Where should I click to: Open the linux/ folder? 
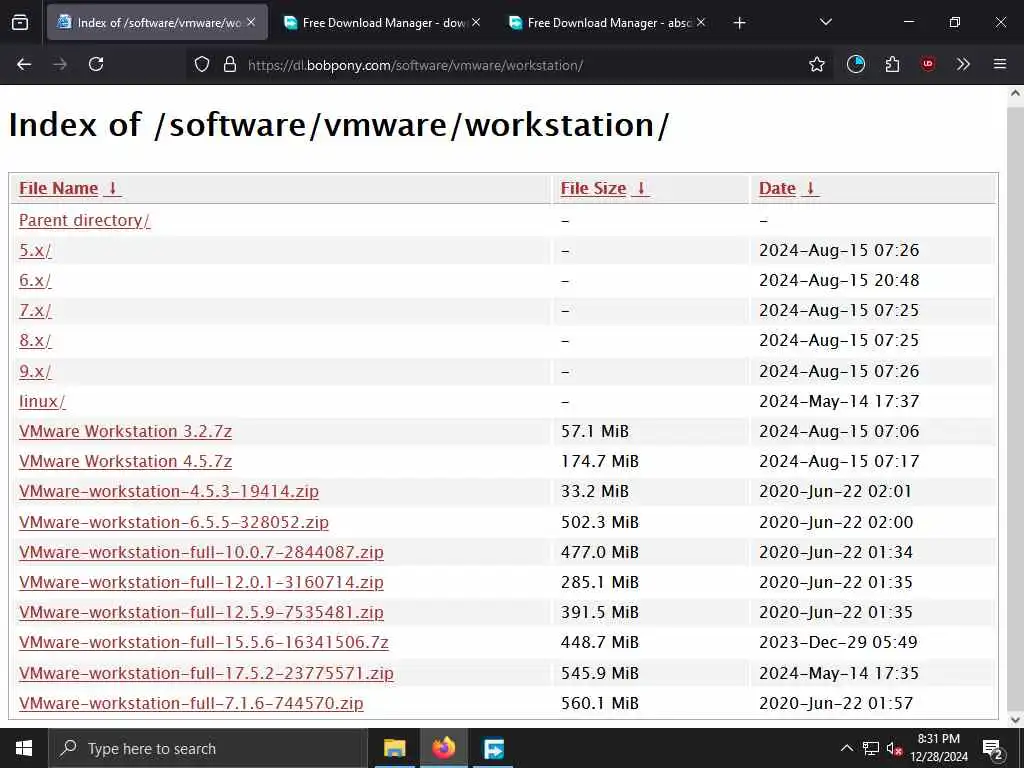pos(42,401)
